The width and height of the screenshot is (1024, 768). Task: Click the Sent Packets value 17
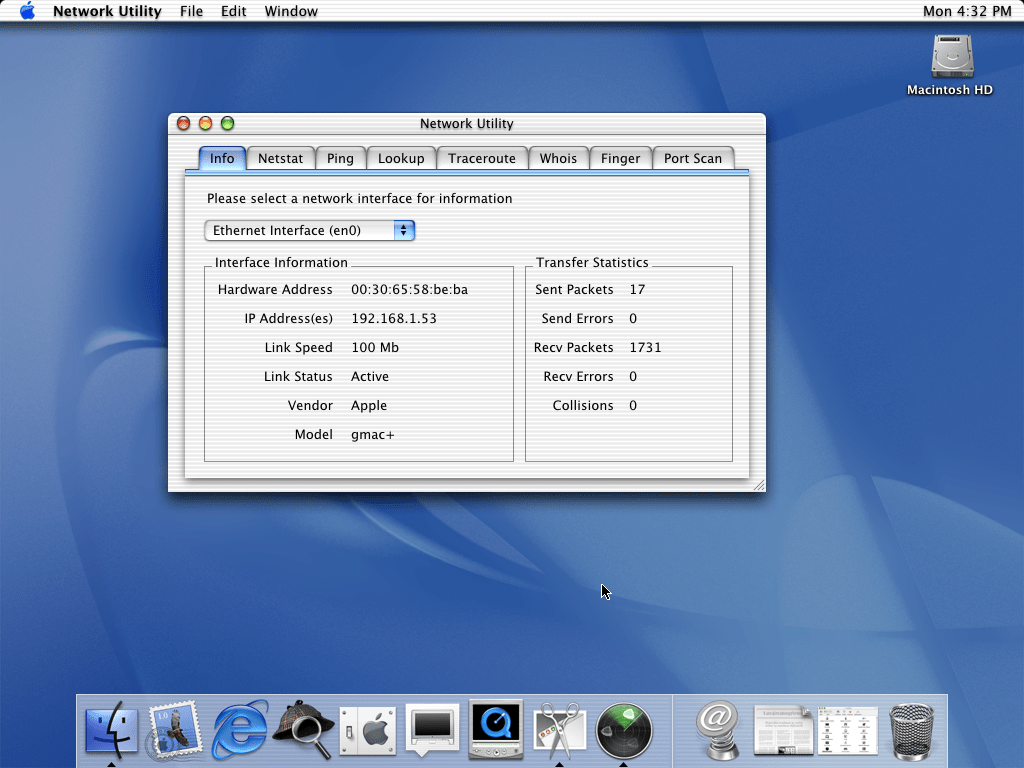click(x=637, y=290)
